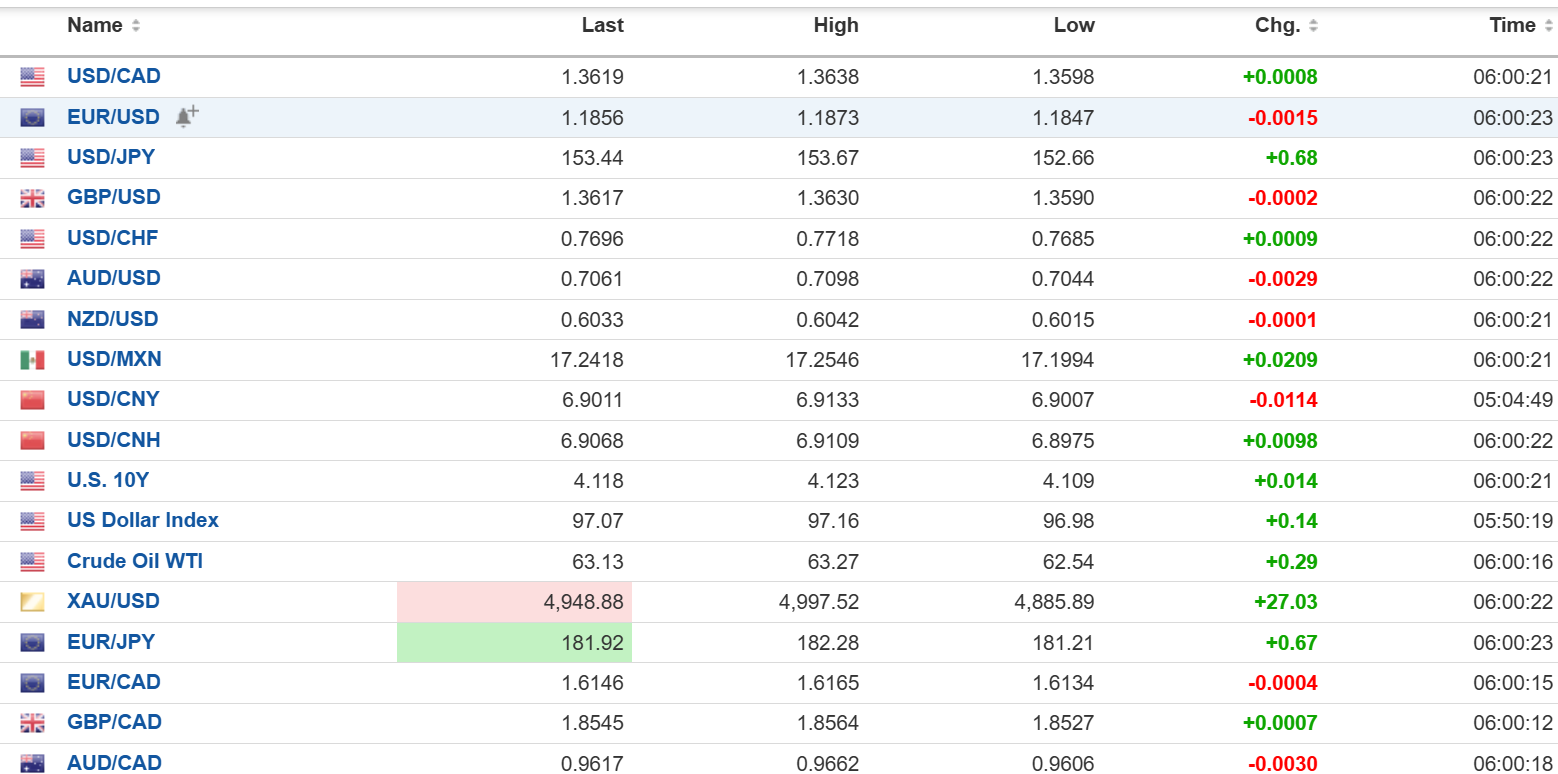
Task: Click the Mexico flag icon beside USD/MXN
Action: point(32,360)
